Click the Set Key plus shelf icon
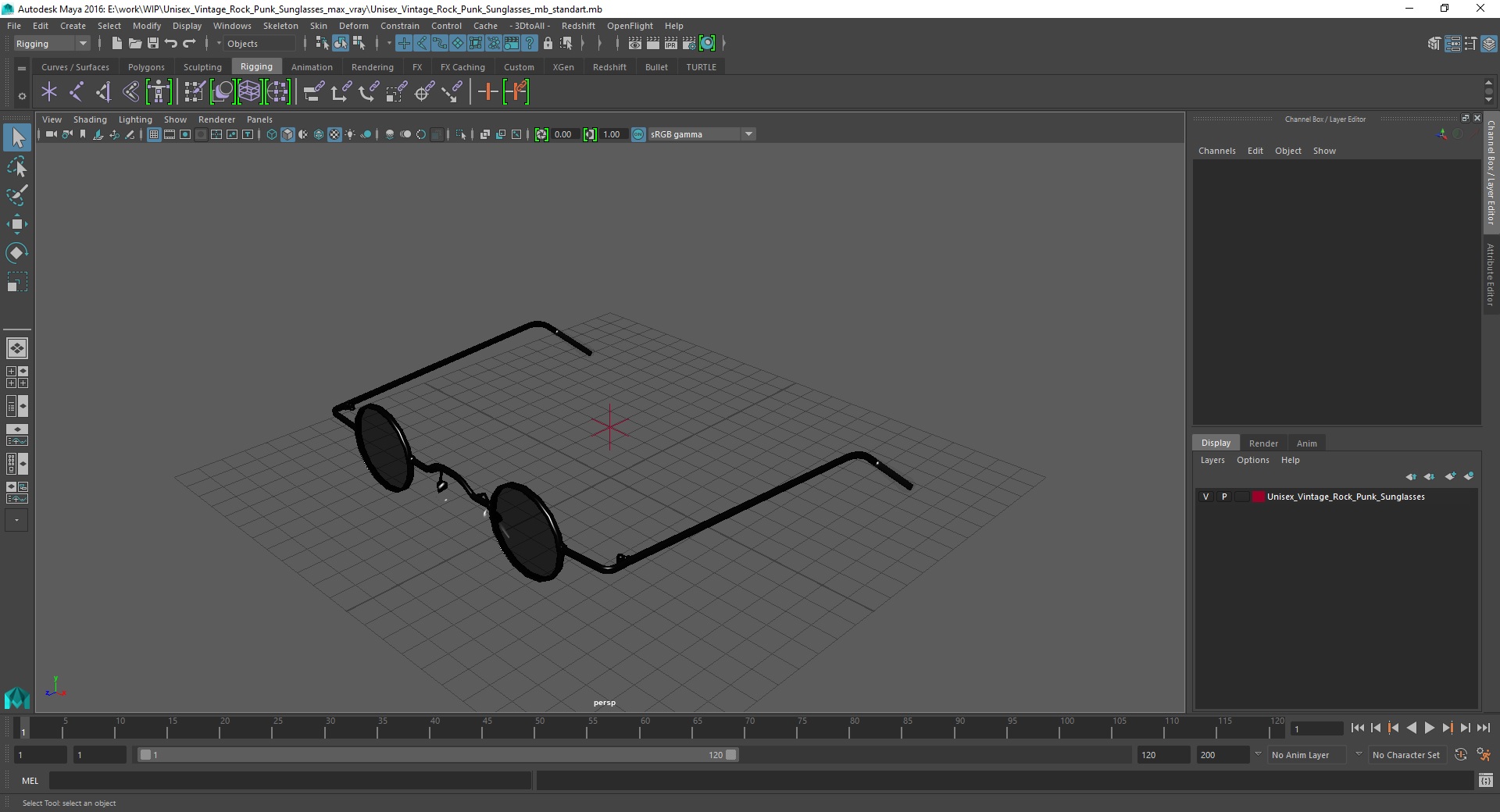 pyautogui.click(x=487, y=92)
